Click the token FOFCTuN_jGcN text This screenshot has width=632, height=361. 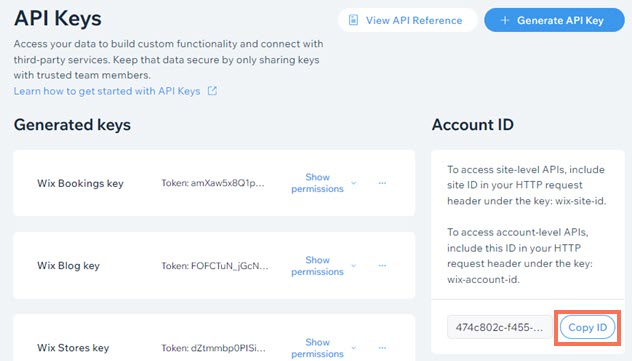tap(215, 266)
